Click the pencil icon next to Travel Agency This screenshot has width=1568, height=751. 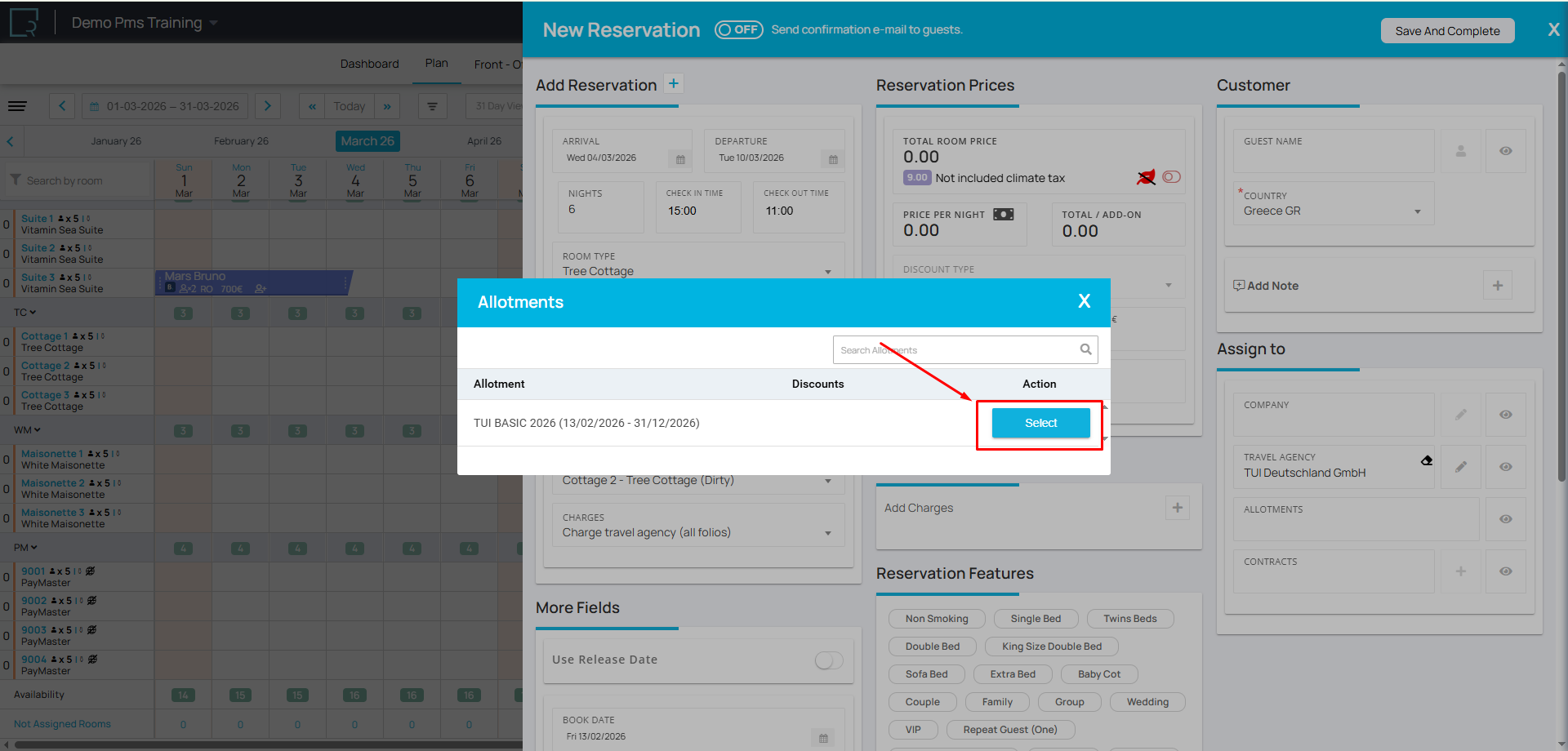coord(1460,467)
